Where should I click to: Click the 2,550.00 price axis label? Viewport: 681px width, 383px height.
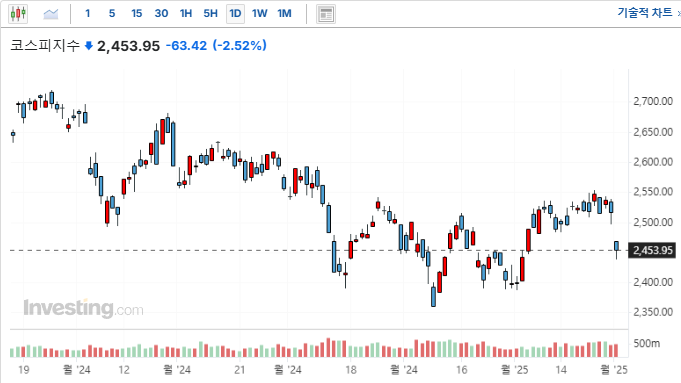[653, 192]
